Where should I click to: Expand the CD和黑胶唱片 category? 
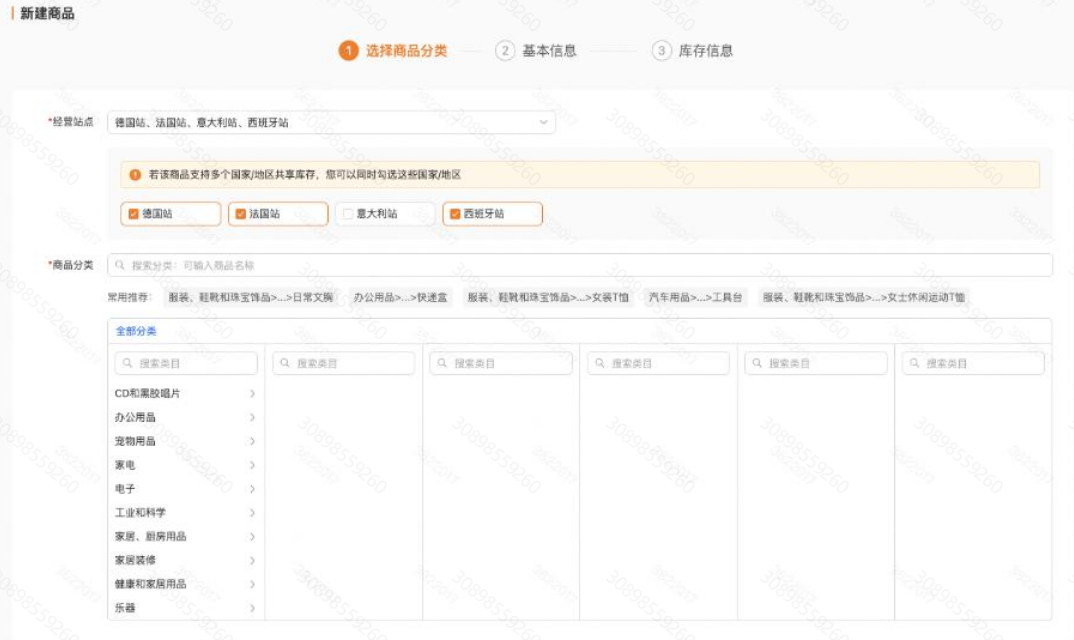(252, 394)
